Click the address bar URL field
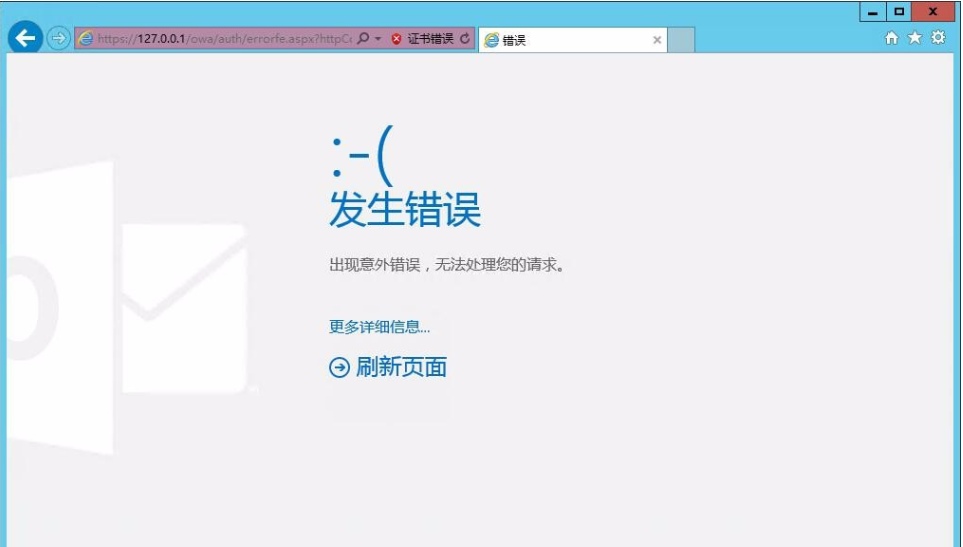The image size is (963, 547). [224, 39]
